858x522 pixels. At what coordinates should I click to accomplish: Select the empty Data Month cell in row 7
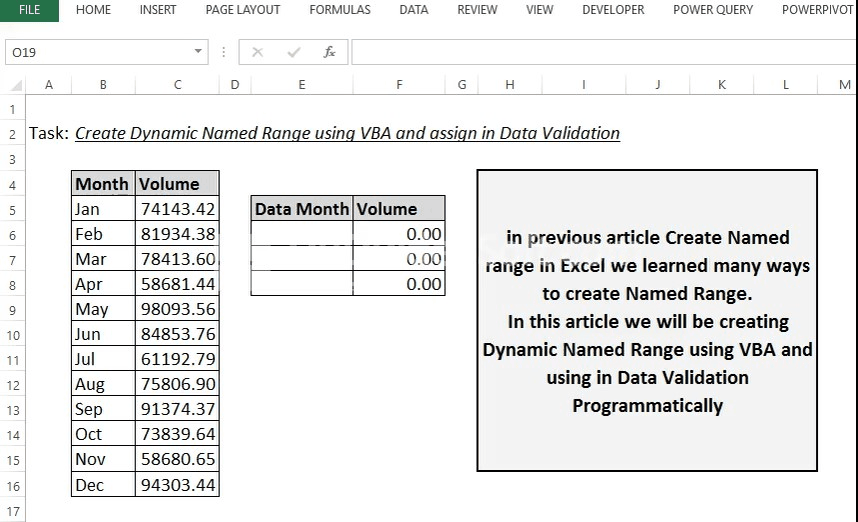[x=302, y=259]
